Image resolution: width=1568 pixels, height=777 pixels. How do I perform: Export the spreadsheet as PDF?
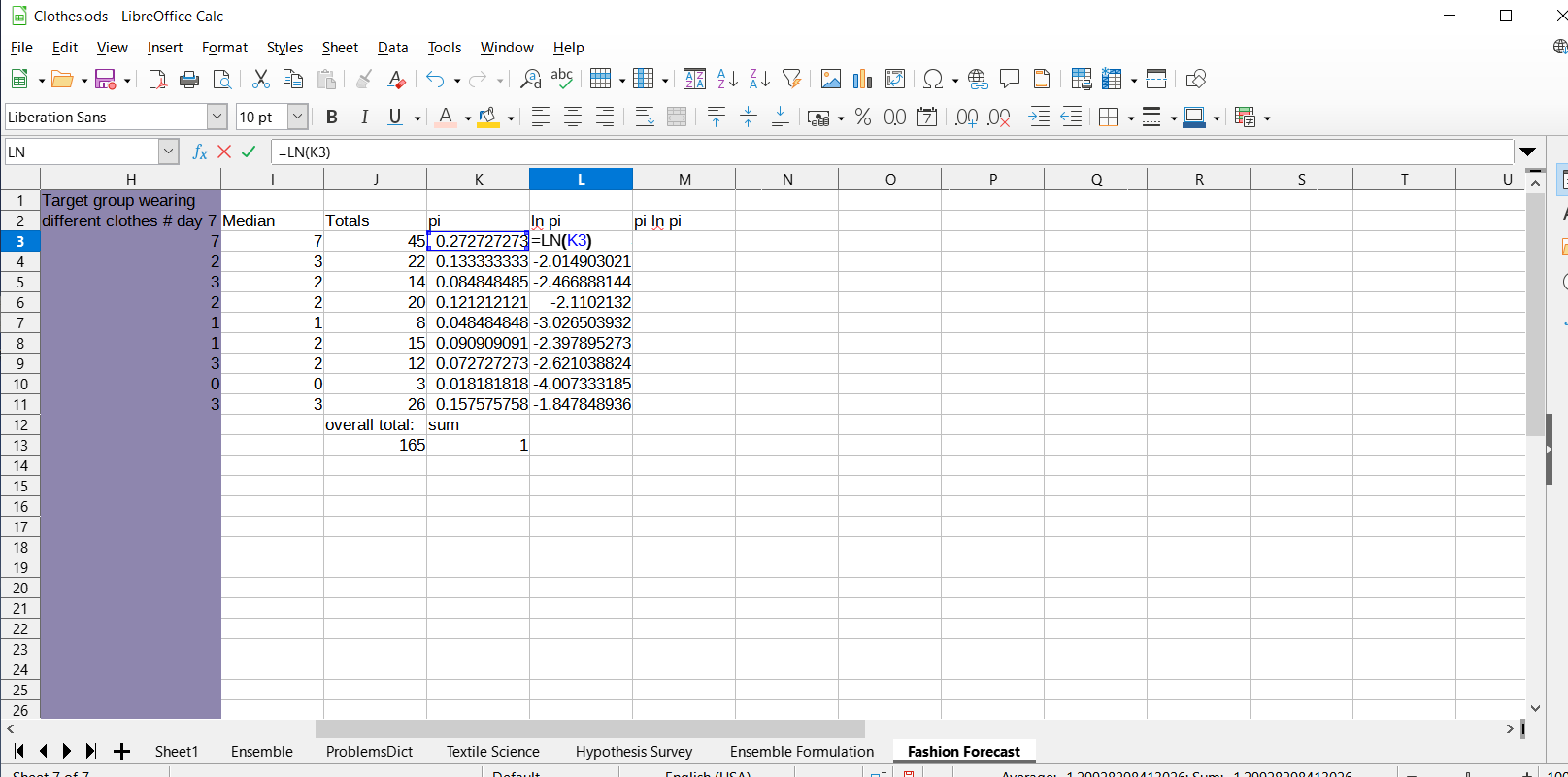pyautogui.click(x=157, y=80)
